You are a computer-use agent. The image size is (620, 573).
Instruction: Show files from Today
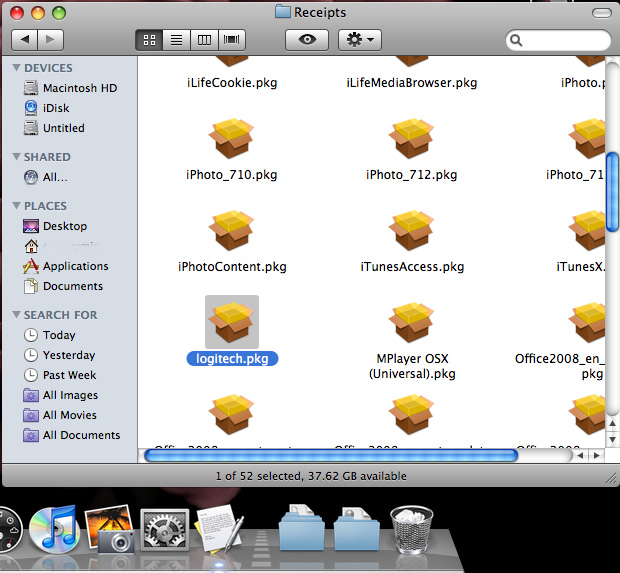tap(49, 335)
